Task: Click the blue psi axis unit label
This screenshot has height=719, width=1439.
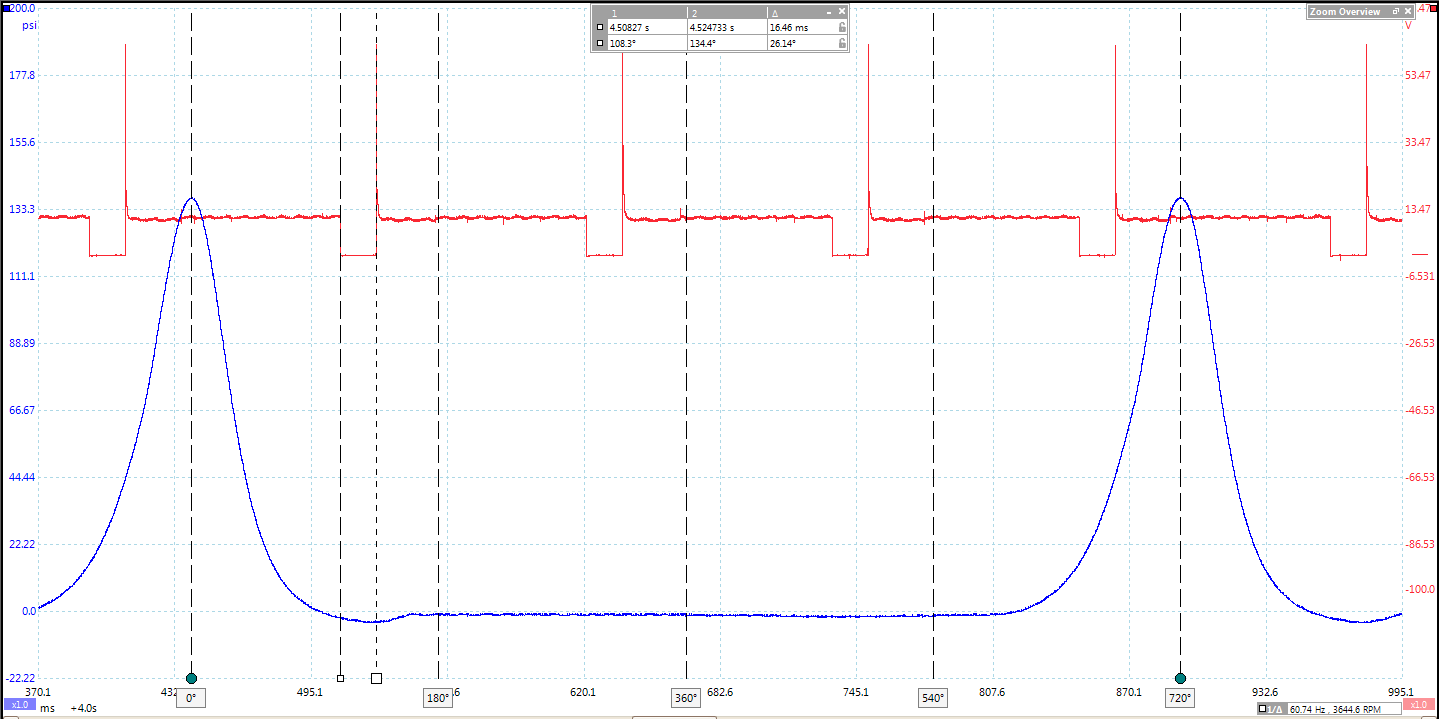Action: [x=28, y=26]
